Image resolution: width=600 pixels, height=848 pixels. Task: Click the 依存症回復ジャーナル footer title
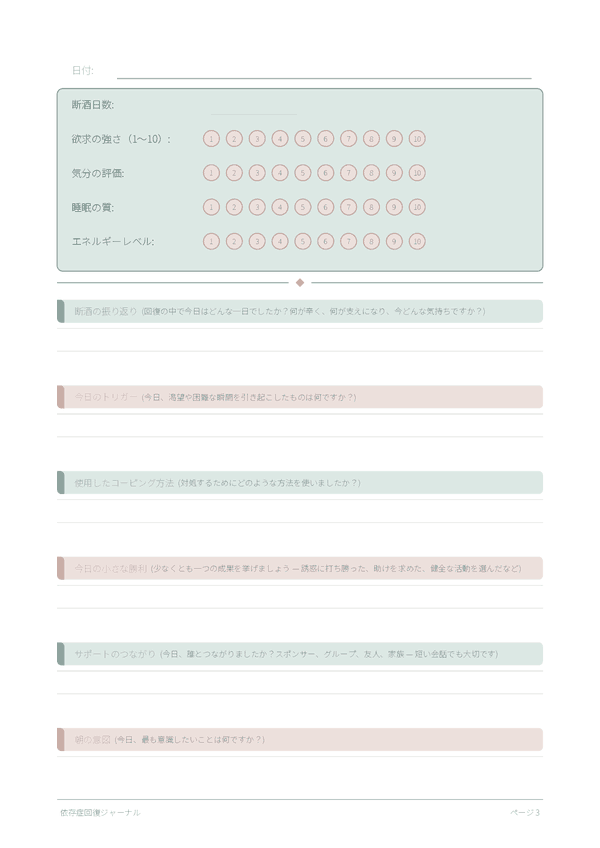[100, 812]
